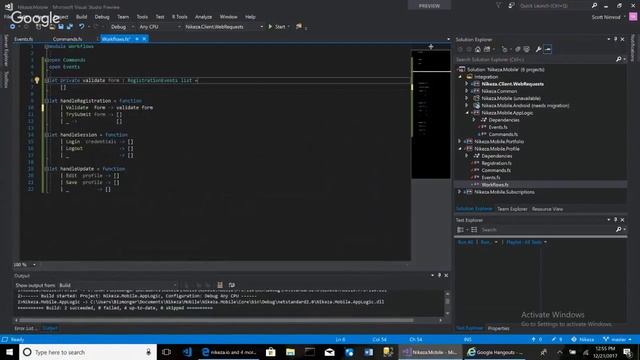Expand the Nikeza.Mobile.Subscriptions project
Screen dimensions: 640x360
(460, 192)
